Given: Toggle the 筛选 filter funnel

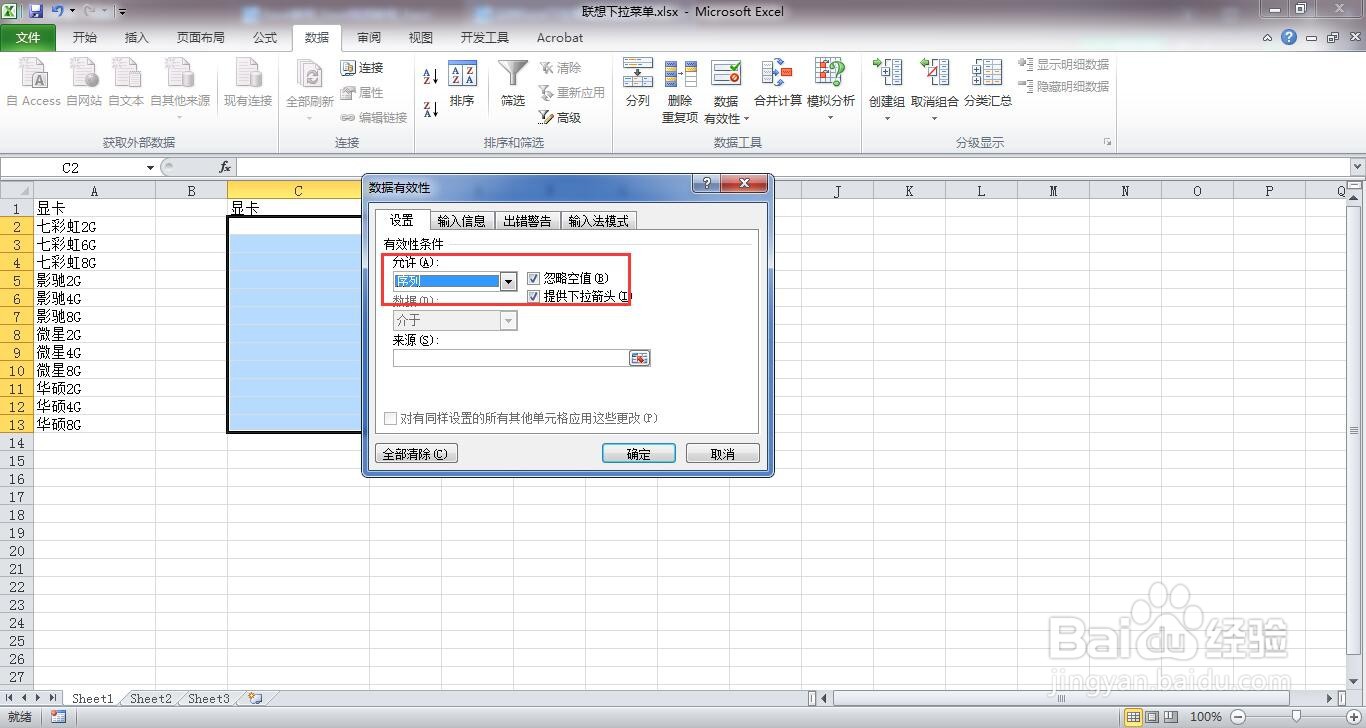Looking at the screenshot, I should 513,84.
